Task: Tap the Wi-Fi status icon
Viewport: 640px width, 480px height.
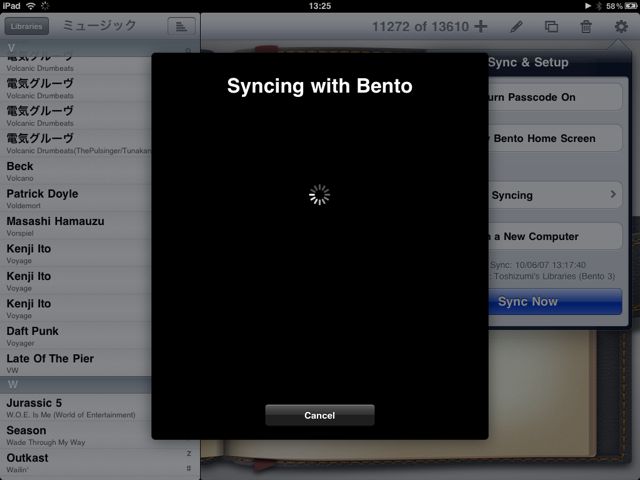Action: coord(31,6)
